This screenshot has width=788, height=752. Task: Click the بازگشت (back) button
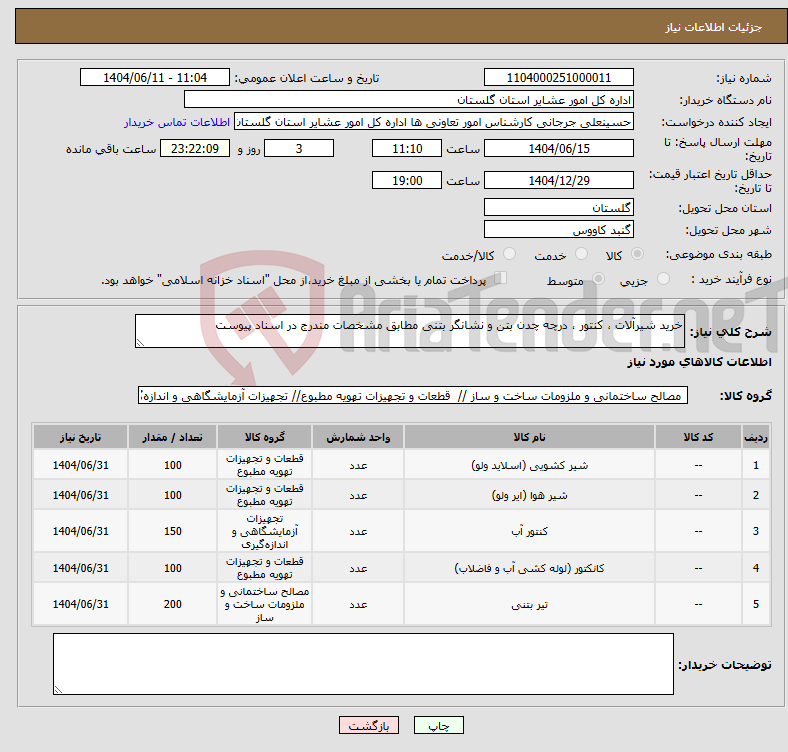[x=369, y=726]
